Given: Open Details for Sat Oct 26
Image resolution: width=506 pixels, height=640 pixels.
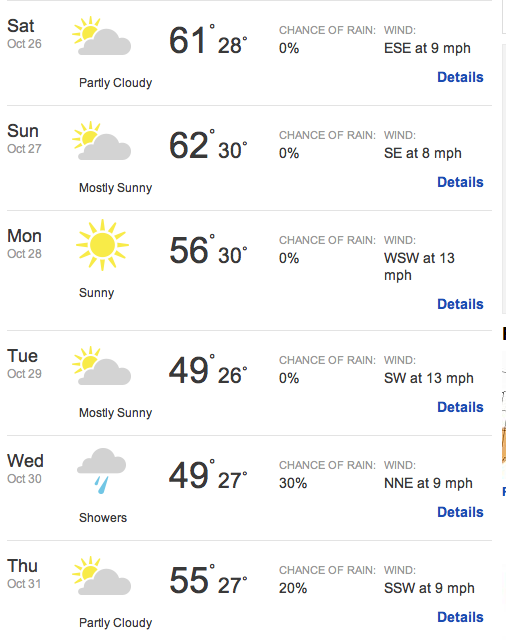Looking at the screenshot, I should pyautogui.click(x=460, y=77).
